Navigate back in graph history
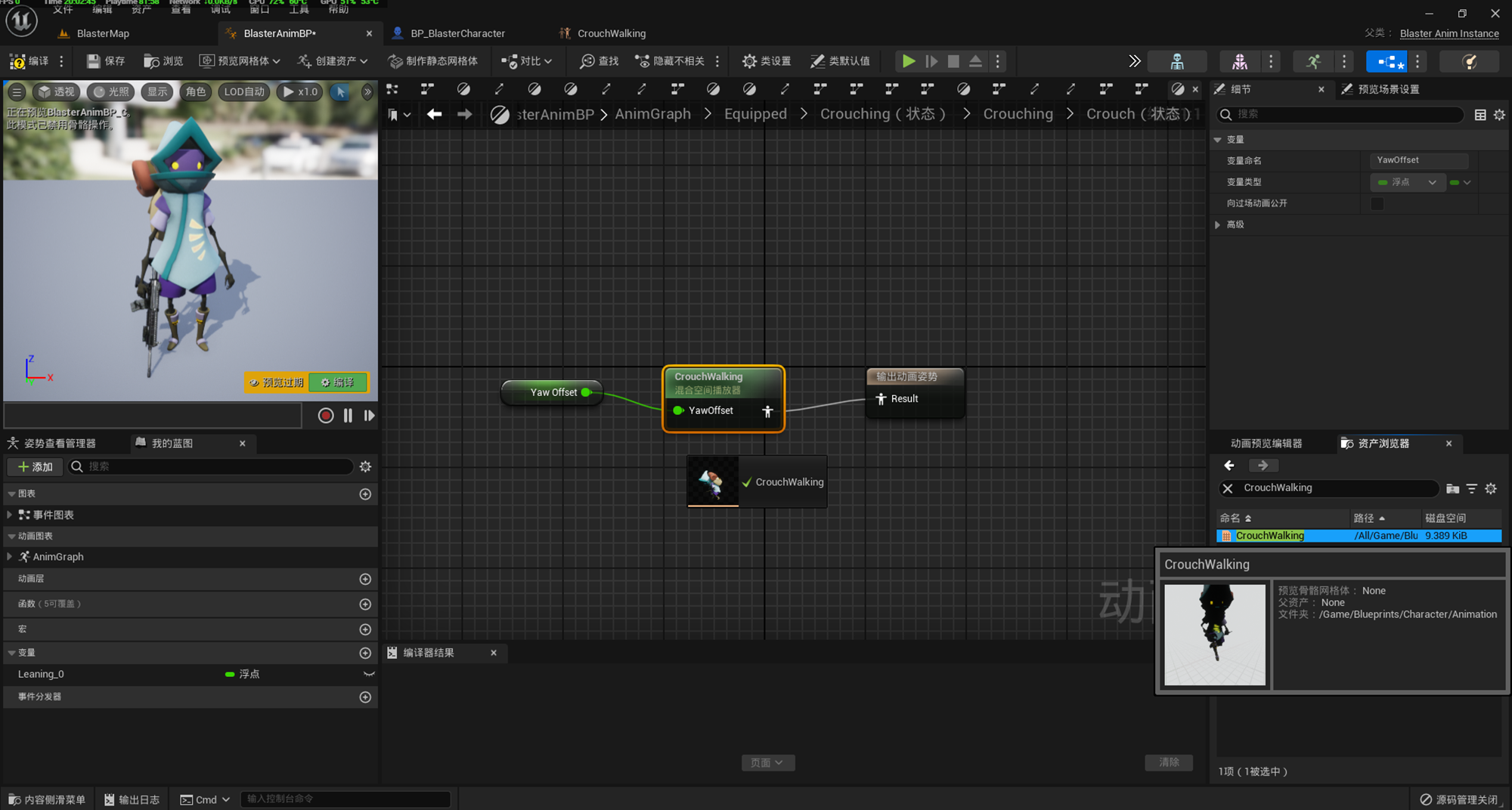The height and width of the screenshot is (810, 1512). point(434,114)
